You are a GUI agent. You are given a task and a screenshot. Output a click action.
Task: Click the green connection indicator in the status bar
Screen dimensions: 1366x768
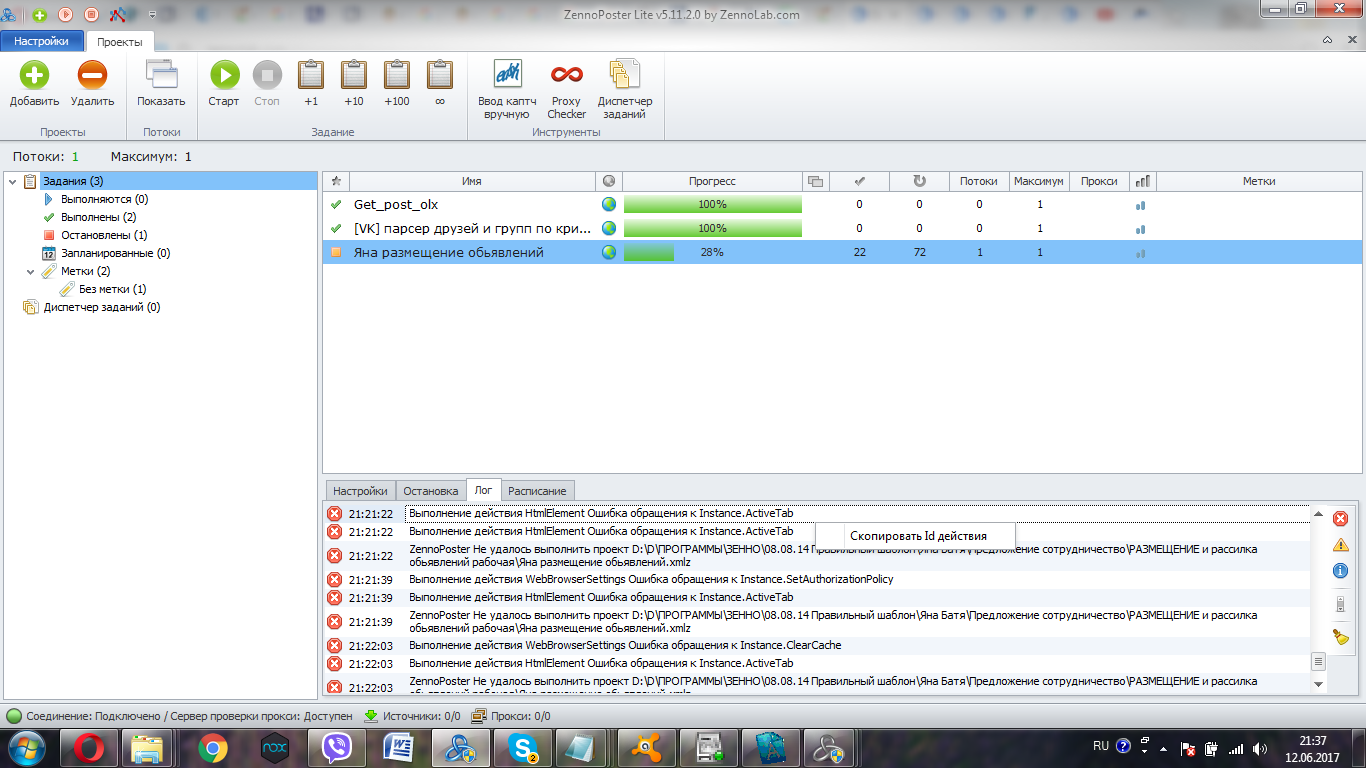click(14, 716)
